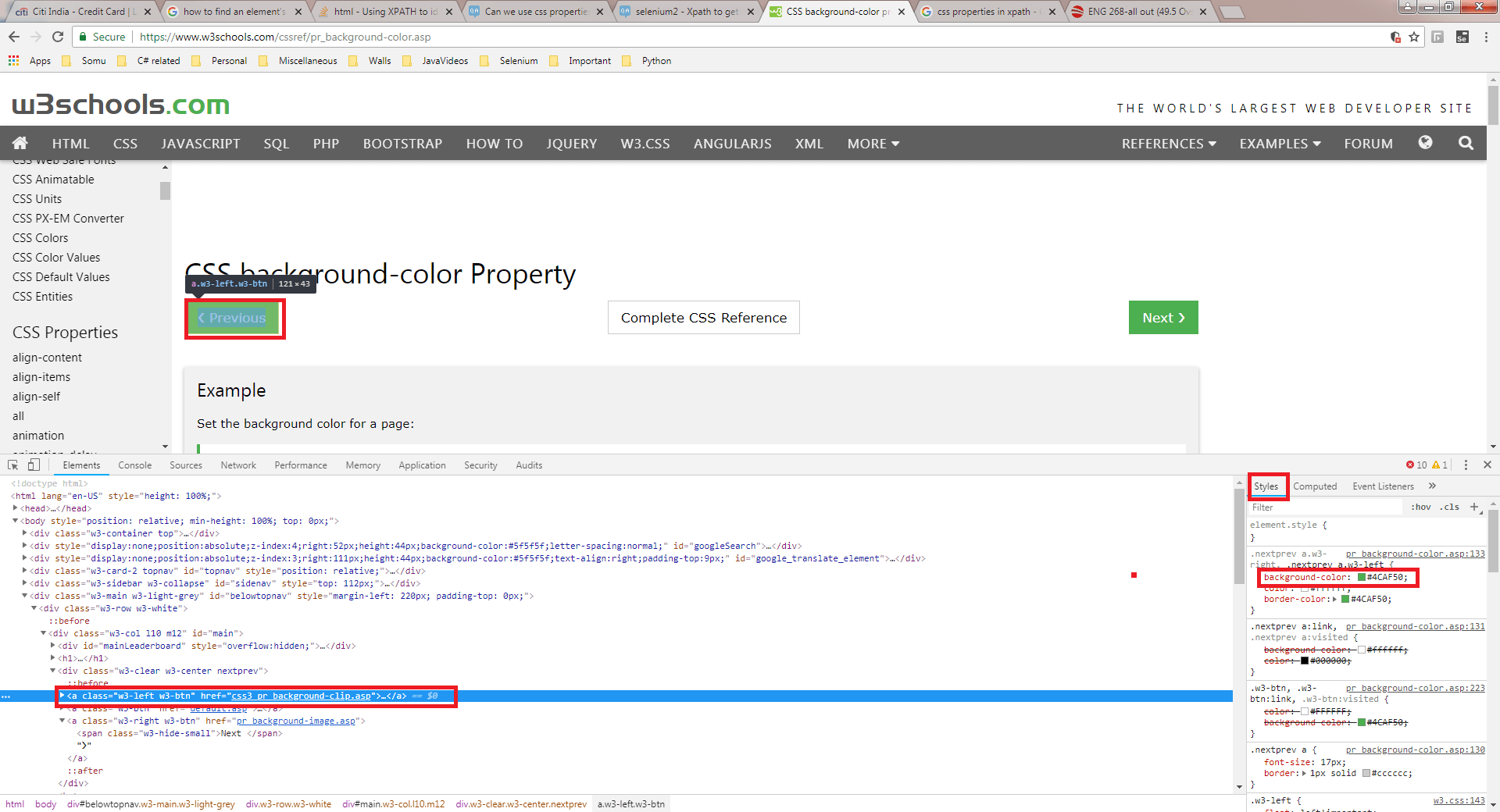Viewport: 1500px width, 812px height.
Task: Open the Complete CSS Reference link
Action: point(703,317)
